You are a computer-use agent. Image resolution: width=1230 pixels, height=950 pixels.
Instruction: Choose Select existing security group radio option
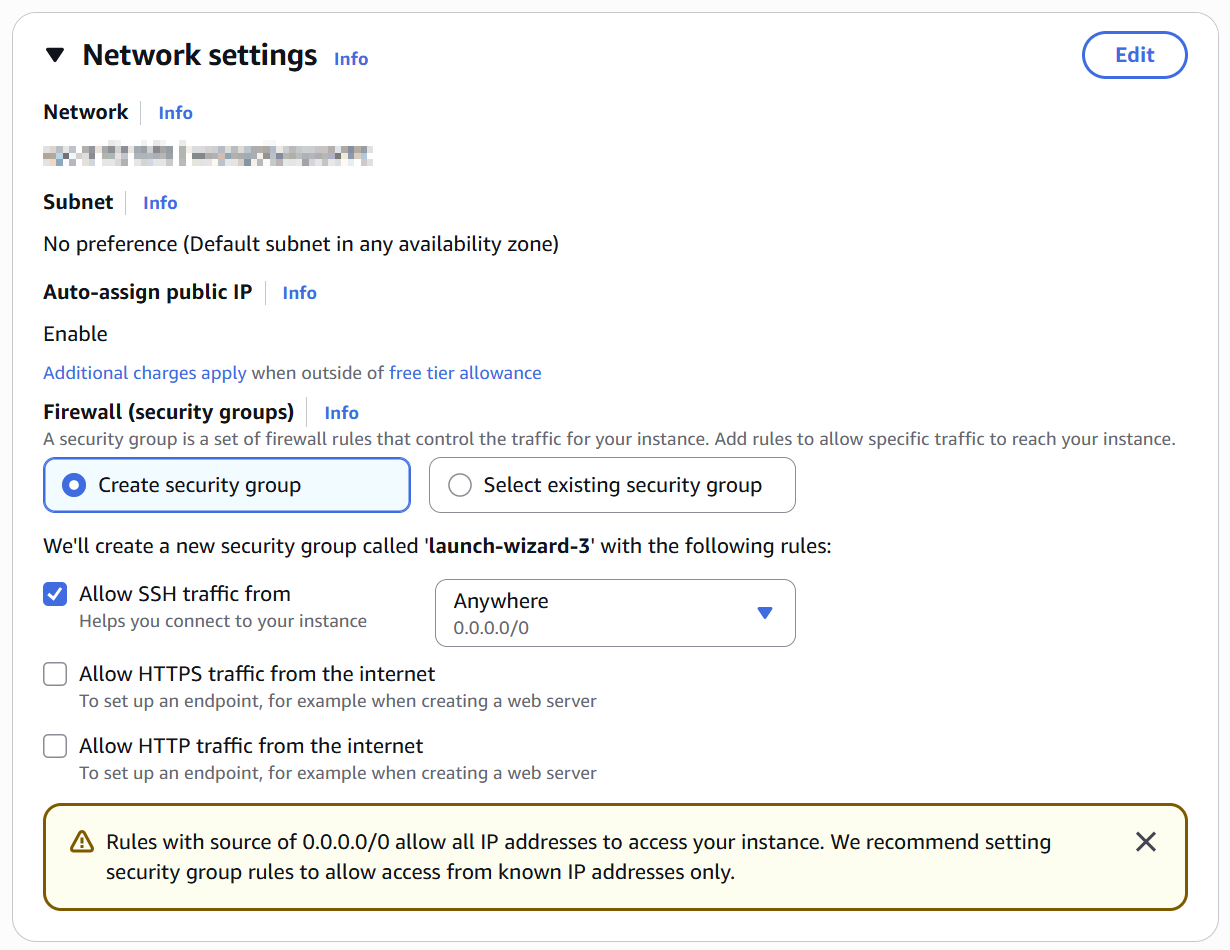[460, 485]
